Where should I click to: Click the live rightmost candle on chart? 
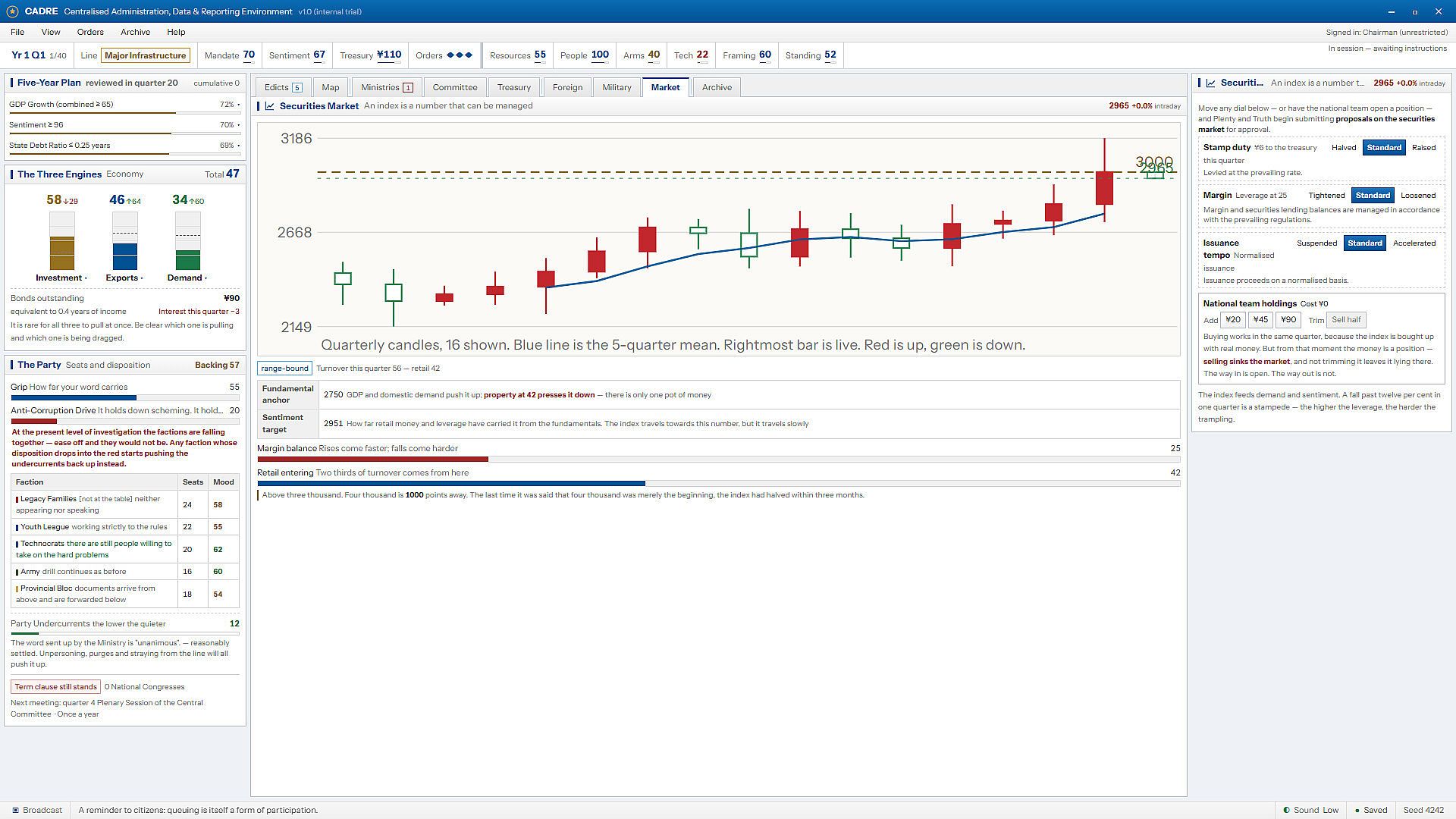pos(1154,174)
